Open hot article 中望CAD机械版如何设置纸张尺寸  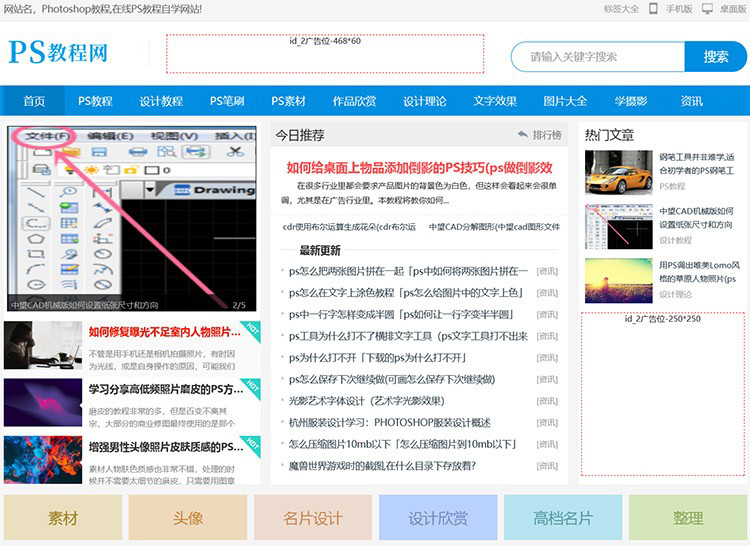[696, 218]
